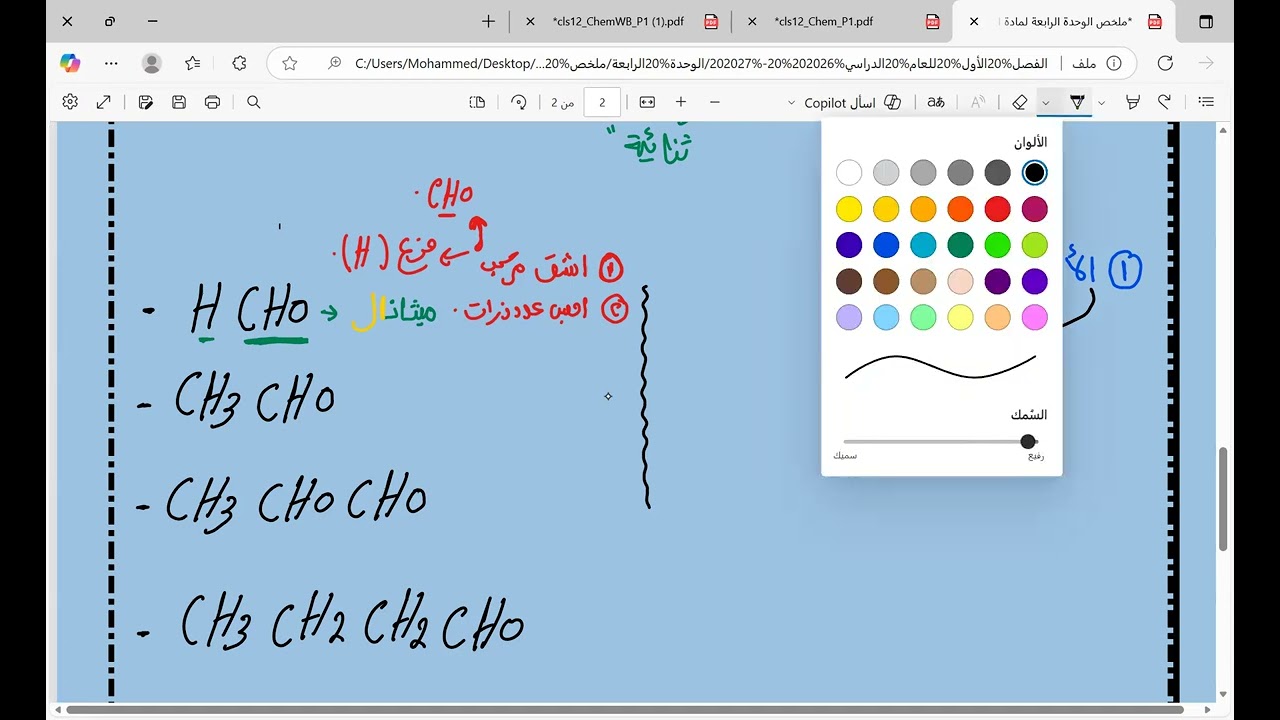1280x720 pixels.
Task: View site information (i) icon in address bar
Action: [1114, 63]
